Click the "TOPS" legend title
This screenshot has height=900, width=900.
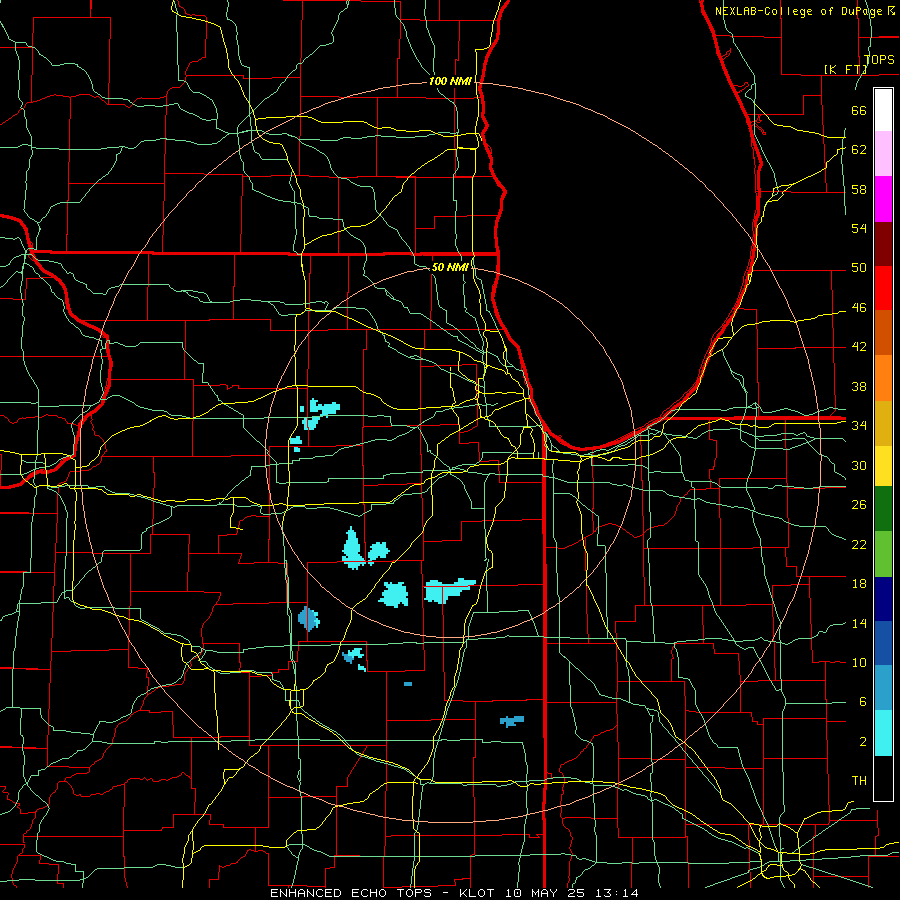[879, 60]
